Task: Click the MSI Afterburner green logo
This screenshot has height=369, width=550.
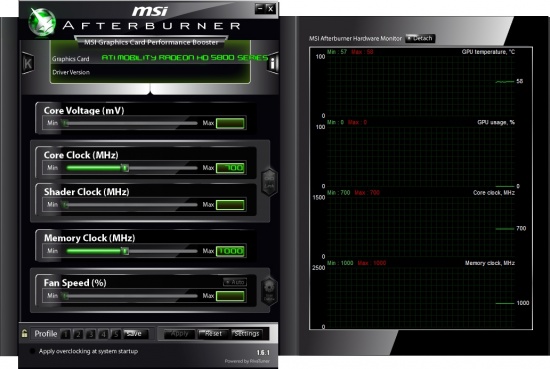Action: point(42,22)
